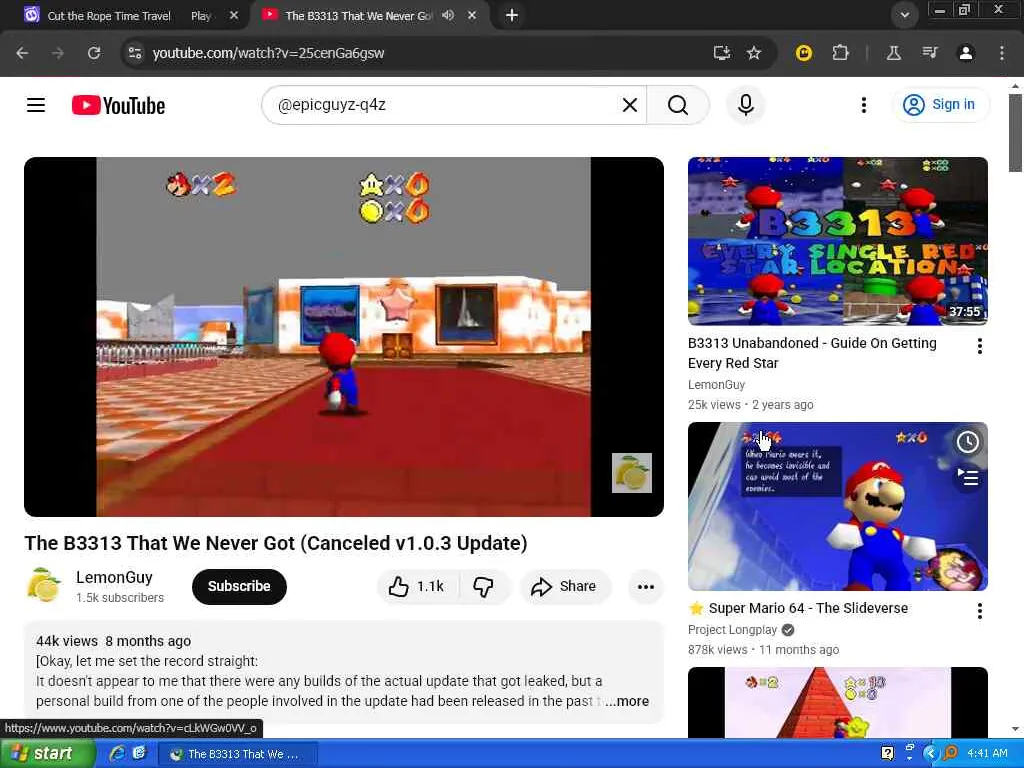Image resolution: width=1024 pixels, height=768 pixels.
Task: Open B3313 Unabandoned guide video title
Action: tap(812, 353)
